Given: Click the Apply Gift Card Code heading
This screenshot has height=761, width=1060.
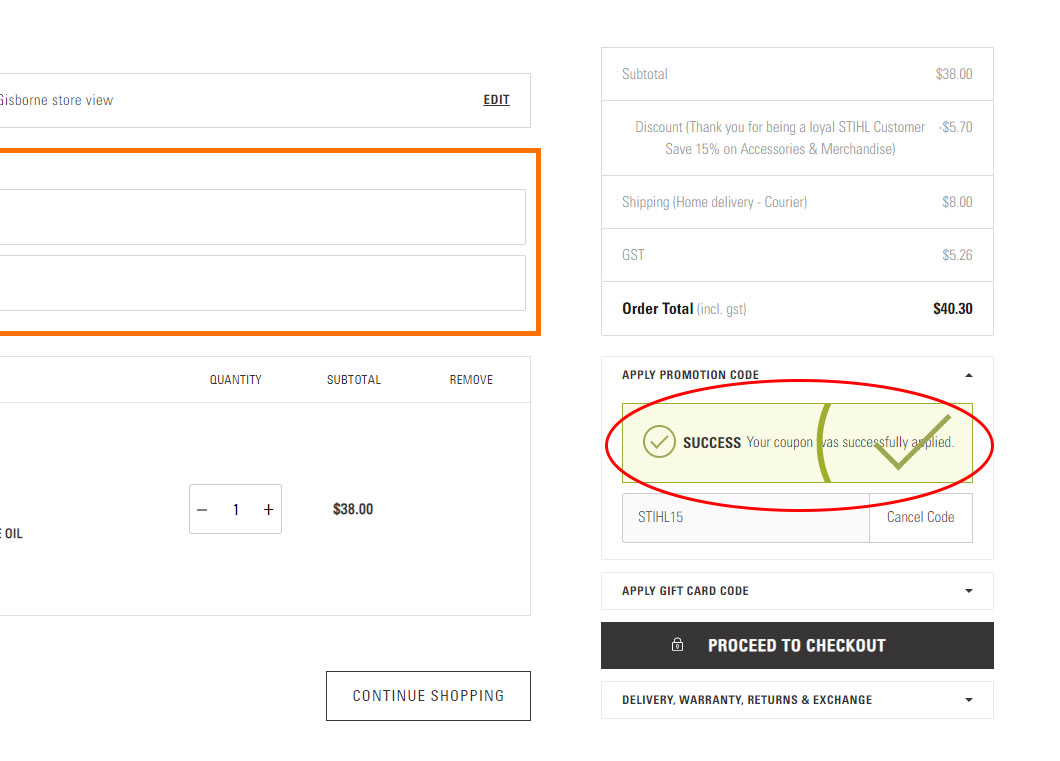Looking at the screenshot, I should pos(685,591).
